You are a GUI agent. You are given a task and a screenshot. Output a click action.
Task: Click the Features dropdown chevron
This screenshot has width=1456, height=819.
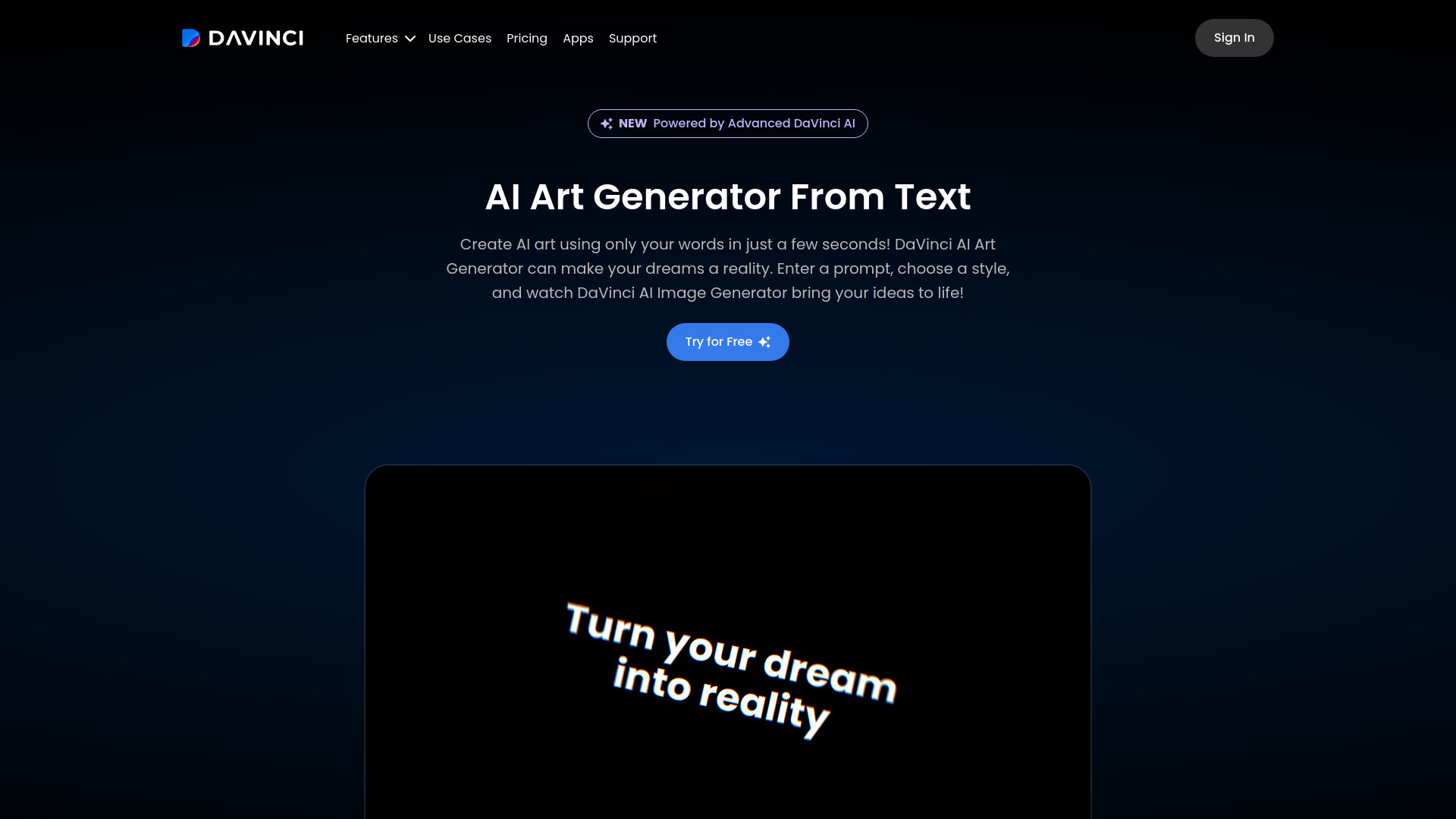409,38
